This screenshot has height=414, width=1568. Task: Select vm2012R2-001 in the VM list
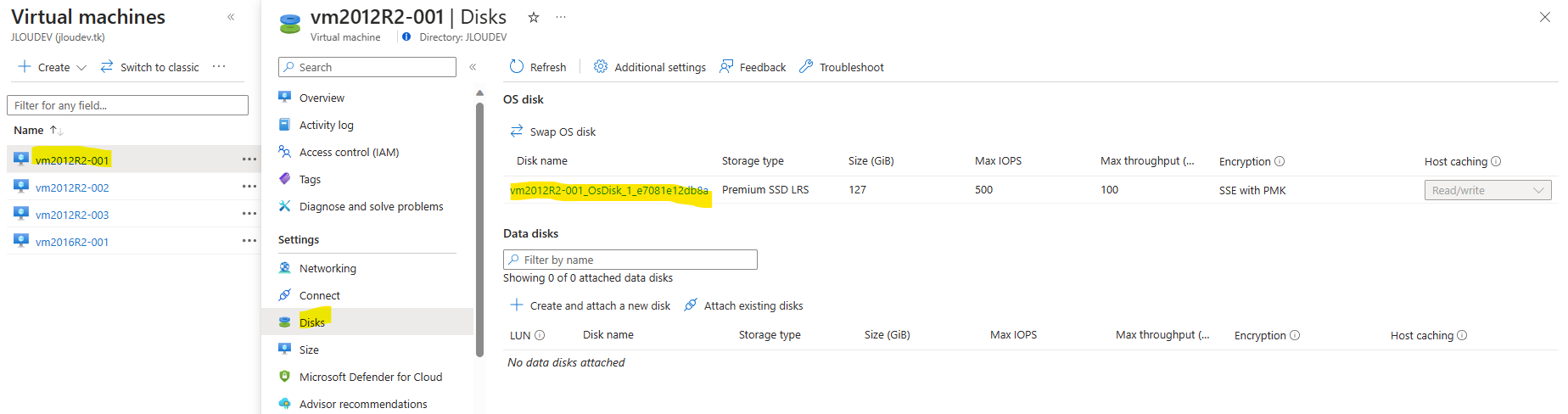(72, 160)
